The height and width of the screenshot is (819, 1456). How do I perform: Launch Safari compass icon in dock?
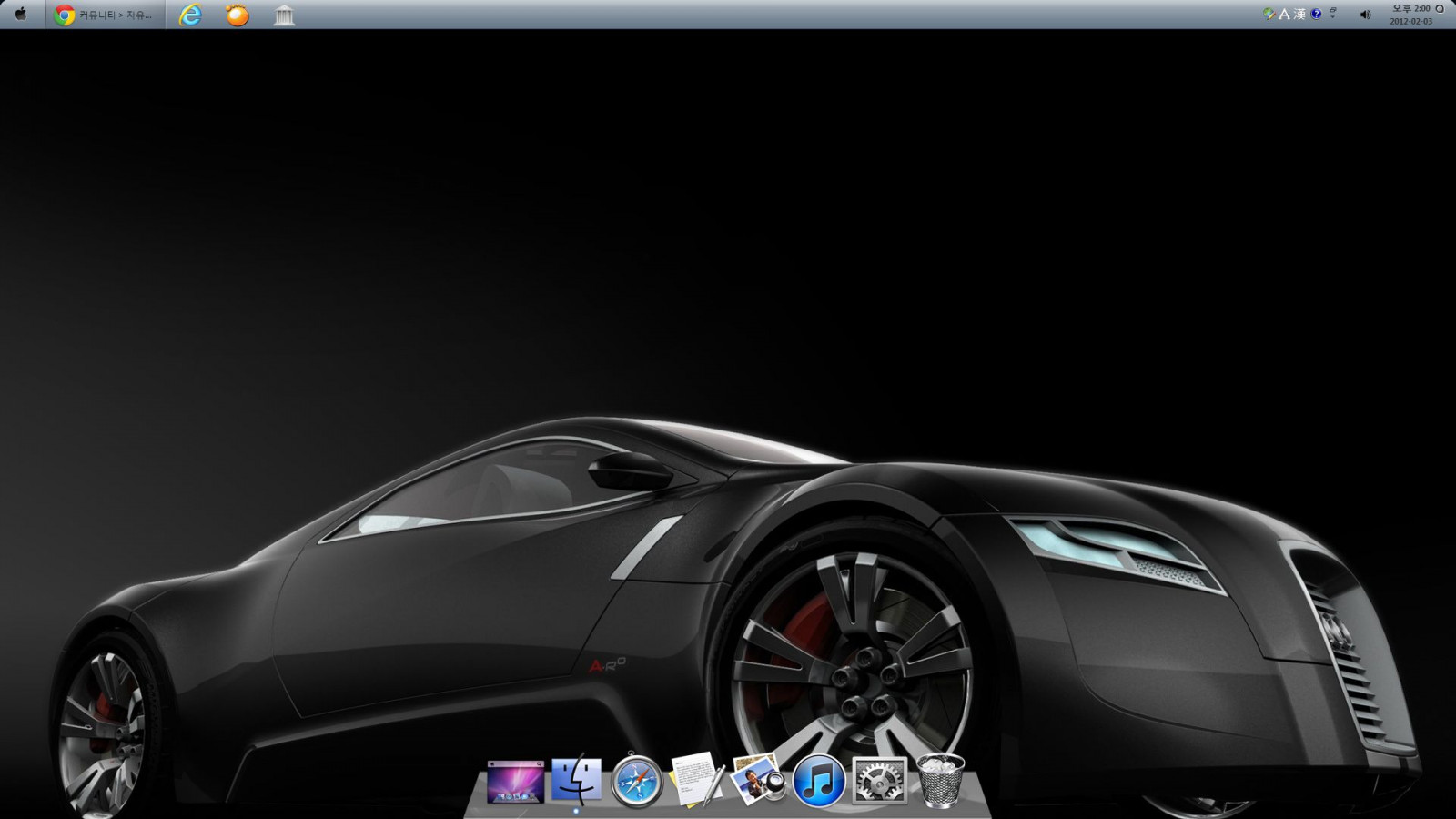[636, 782]
